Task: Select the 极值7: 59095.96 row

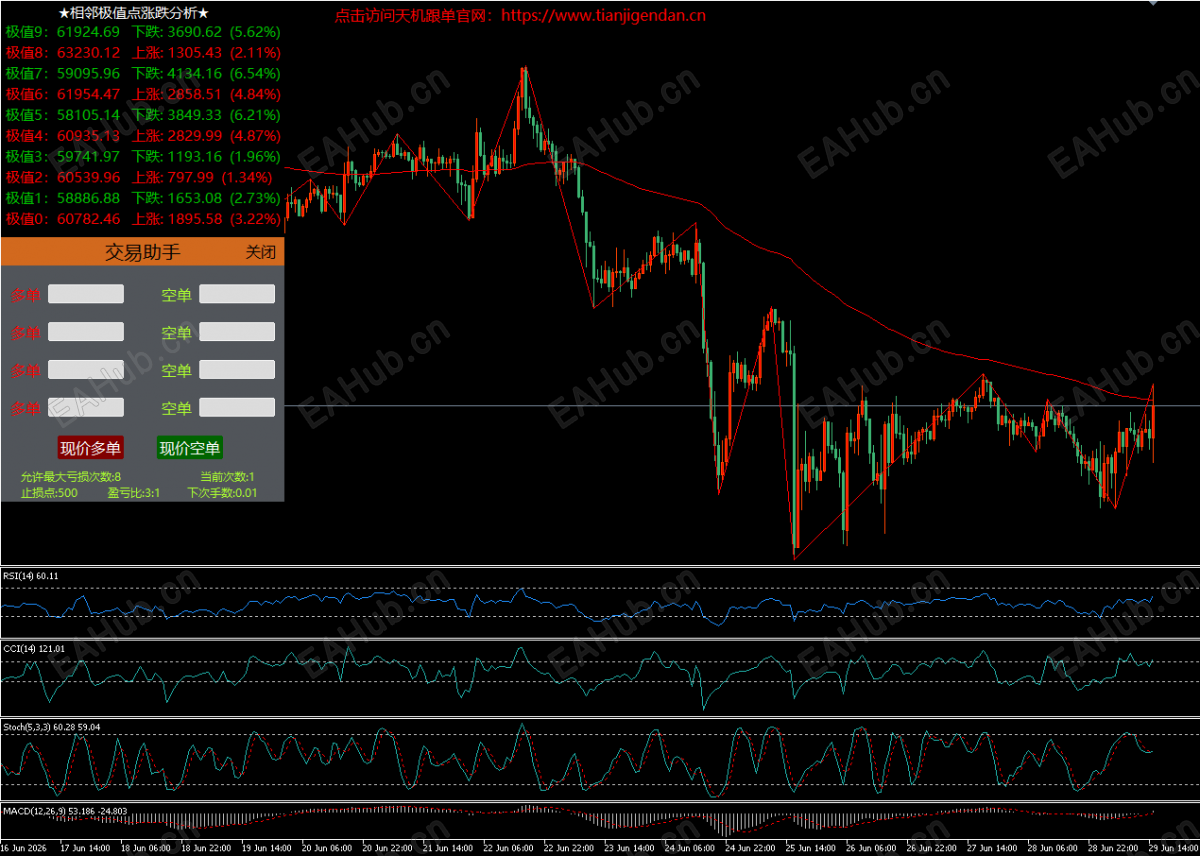Action: tap(143, 73)
